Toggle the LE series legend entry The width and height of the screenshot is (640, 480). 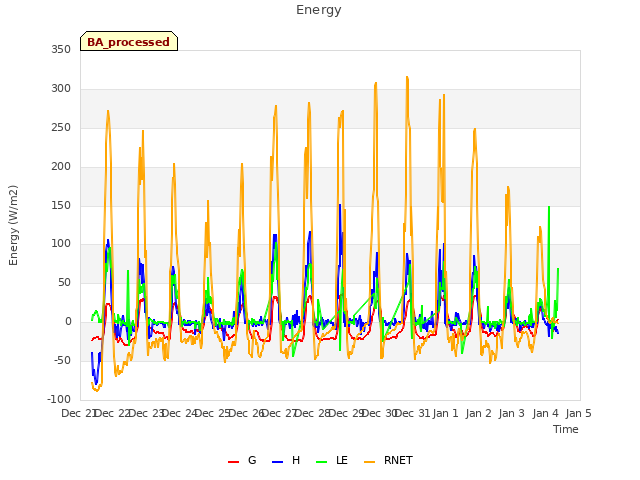tap(332, 460)
